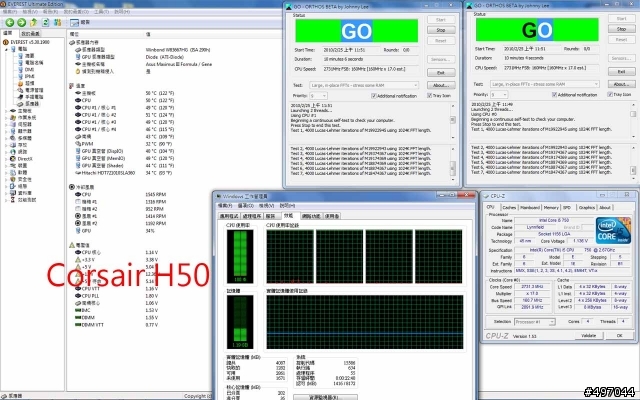This screenshot has width=640, height=400.
Task: Open the About tab in CPU-Z
Action: point(605,208)
